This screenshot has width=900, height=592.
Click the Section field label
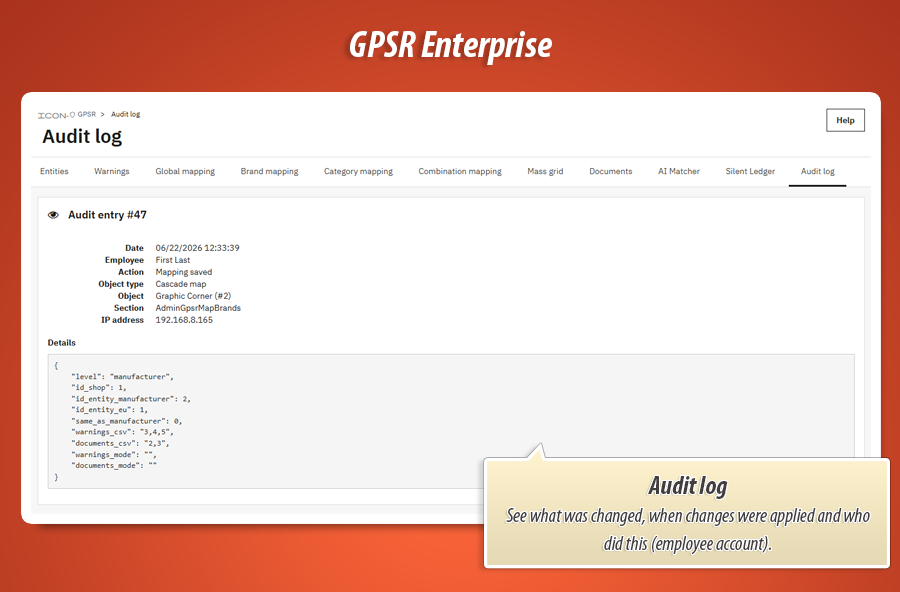(129, 308)
